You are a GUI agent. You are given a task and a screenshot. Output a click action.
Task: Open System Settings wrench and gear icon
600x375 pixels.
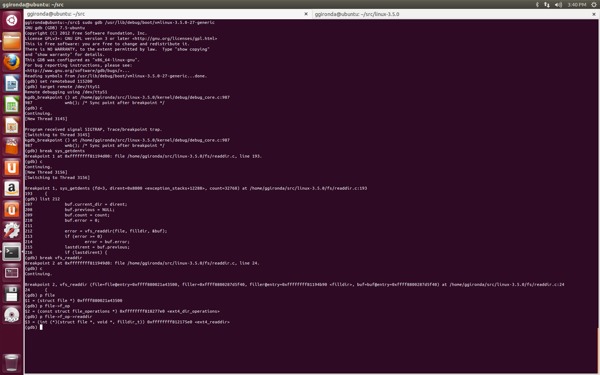(11, 230)
